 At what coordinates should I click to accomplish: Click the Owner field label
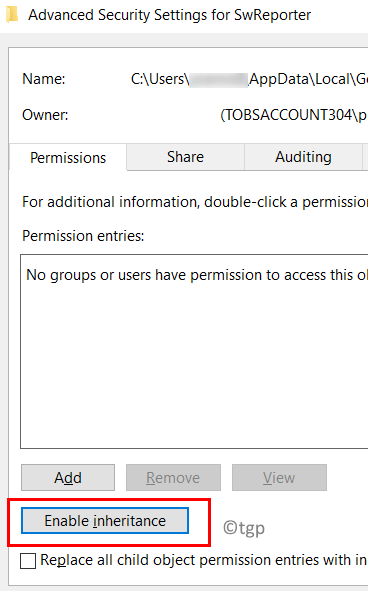[45, 115]
